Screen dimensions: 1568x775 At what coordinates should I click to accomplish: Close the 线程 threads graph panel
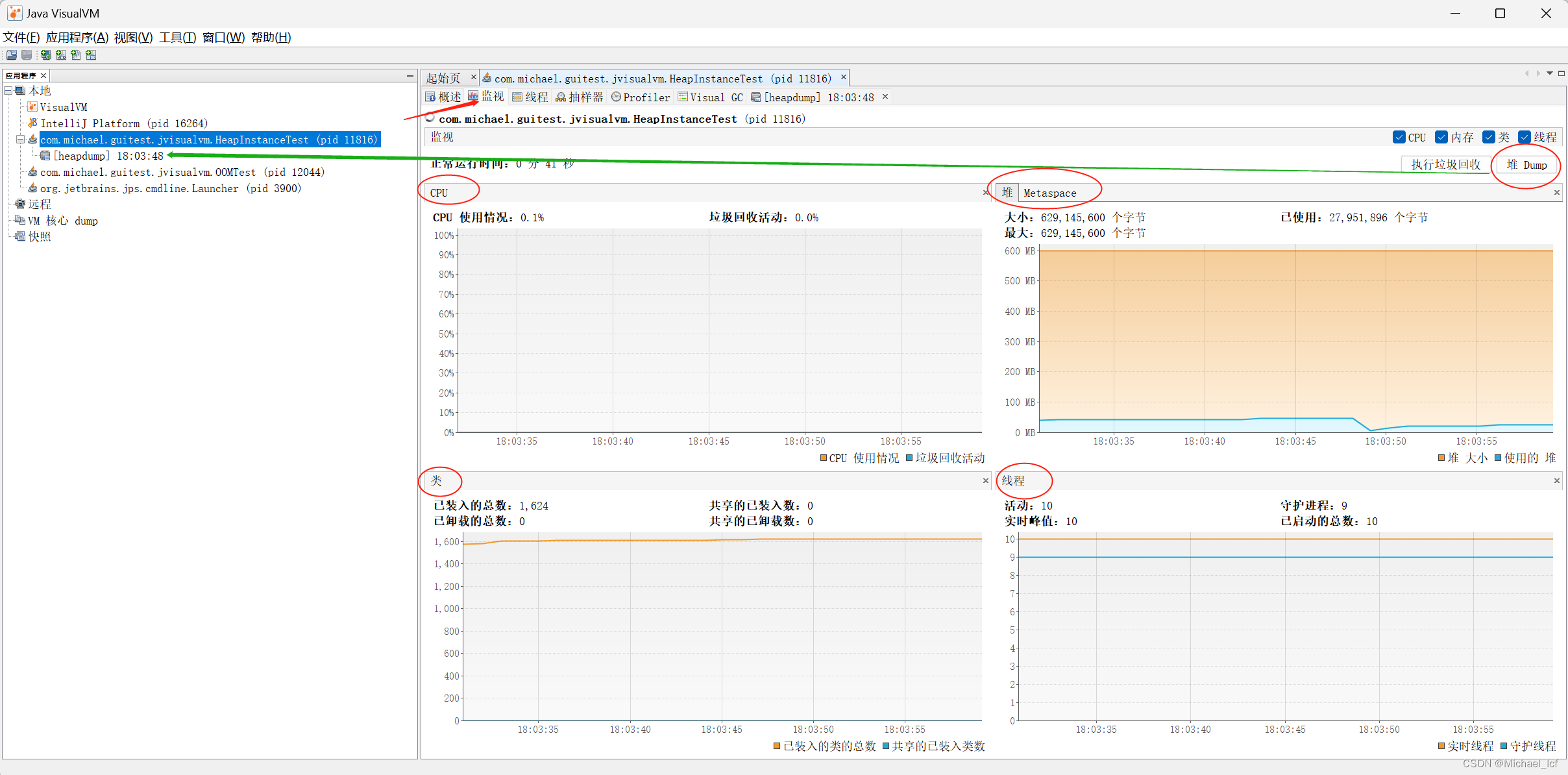[x=1557, y=481]
